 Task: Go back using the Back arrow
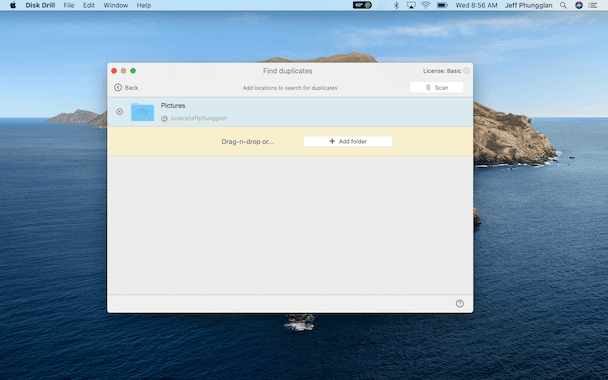126,88
